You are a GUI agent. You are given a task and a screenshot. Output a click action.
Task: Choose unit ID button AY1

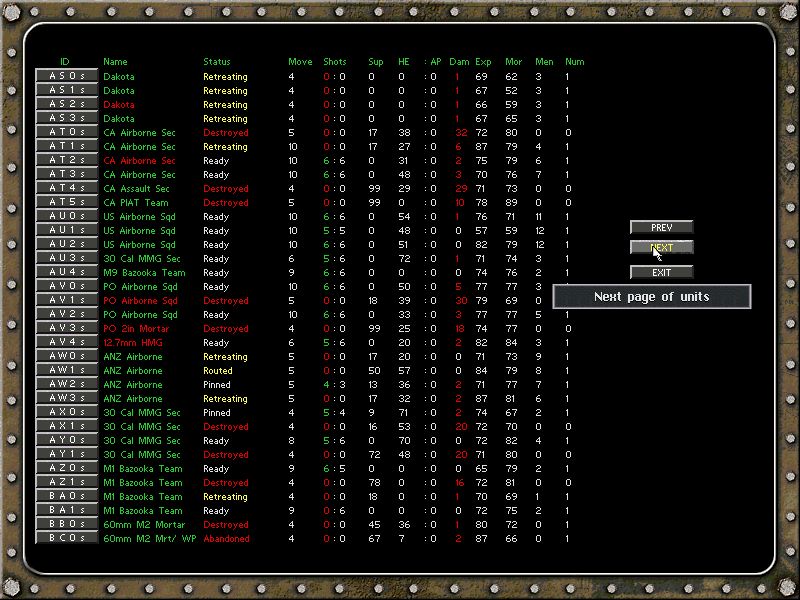pos(66,455)
